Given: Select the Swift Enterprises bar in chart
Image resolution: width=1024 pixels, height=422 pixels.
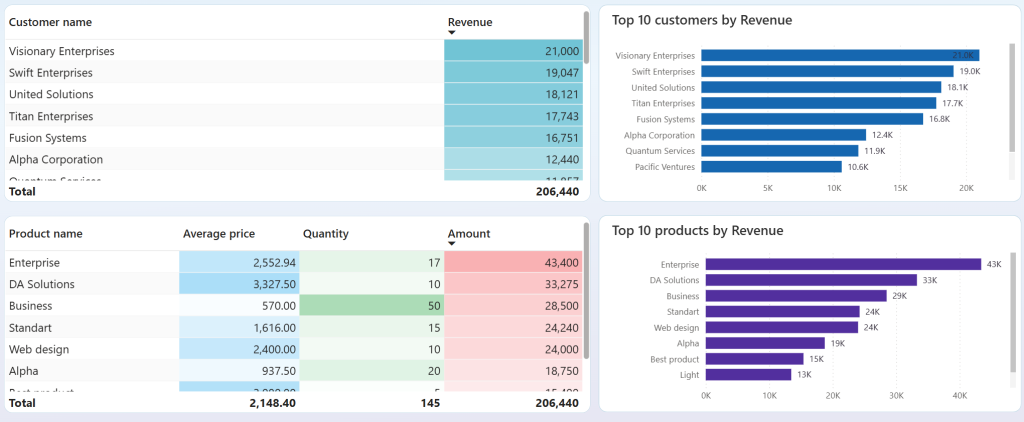Looking at the screenshot, I should [x=827, y=71].
